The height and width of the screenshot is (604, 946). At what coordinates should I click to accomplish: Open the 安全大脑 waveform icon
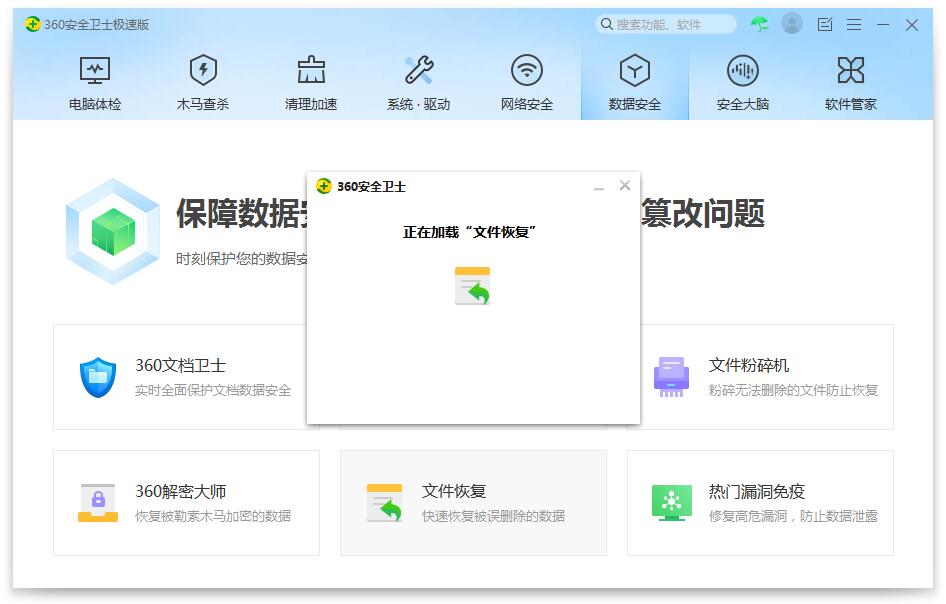[743, 70]
